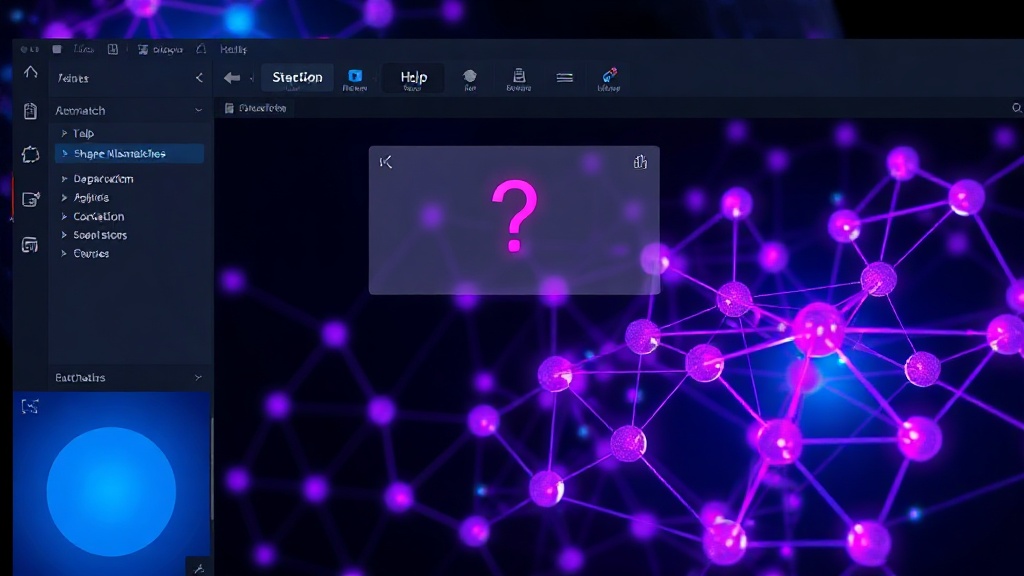The image size is (1024, 576).
Task: Click the Feines panel title
Action: click(x=73, y=78)
